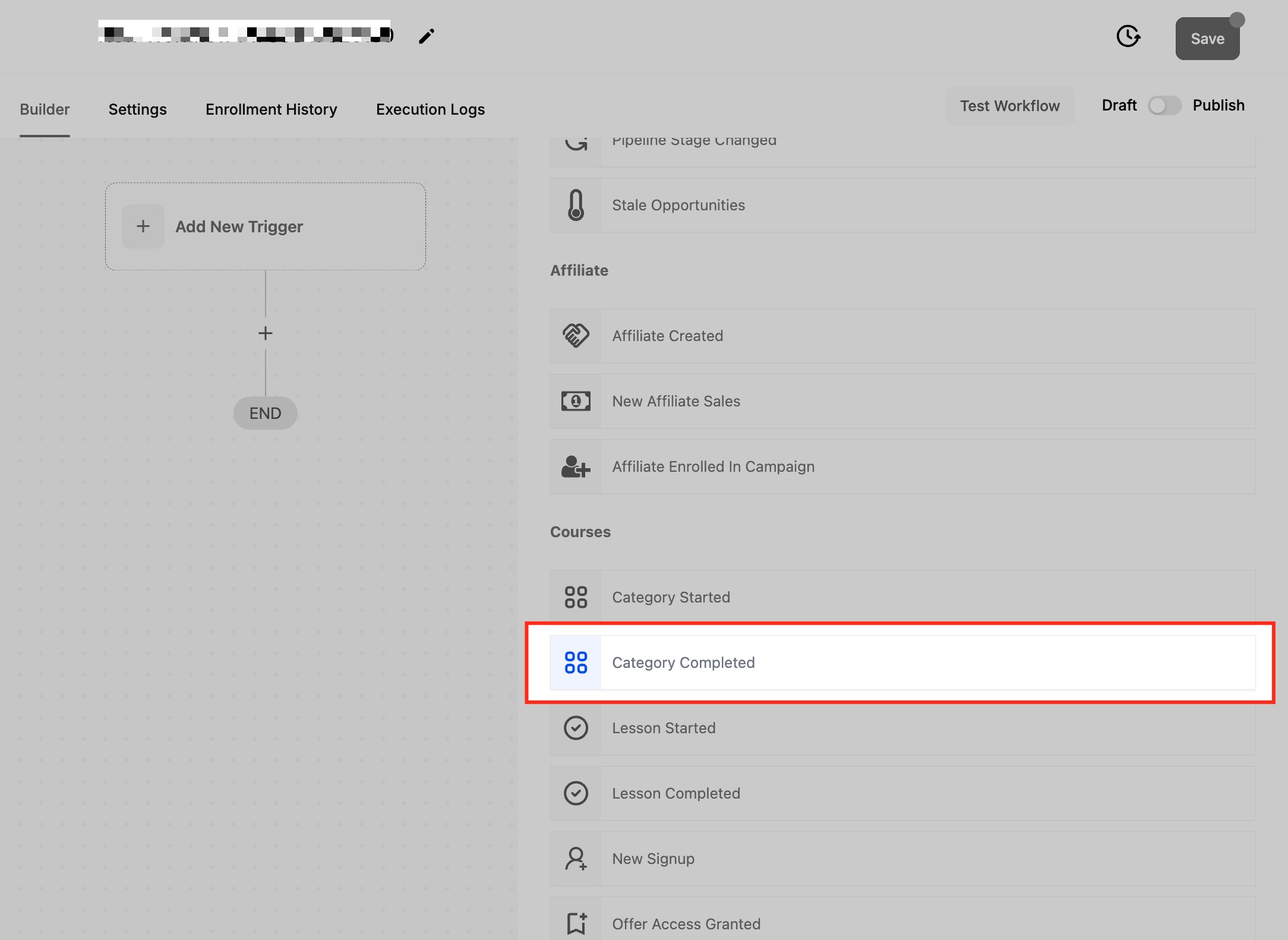Open the Enrollment History tab

pyautogui.click(x=271, y=109)
